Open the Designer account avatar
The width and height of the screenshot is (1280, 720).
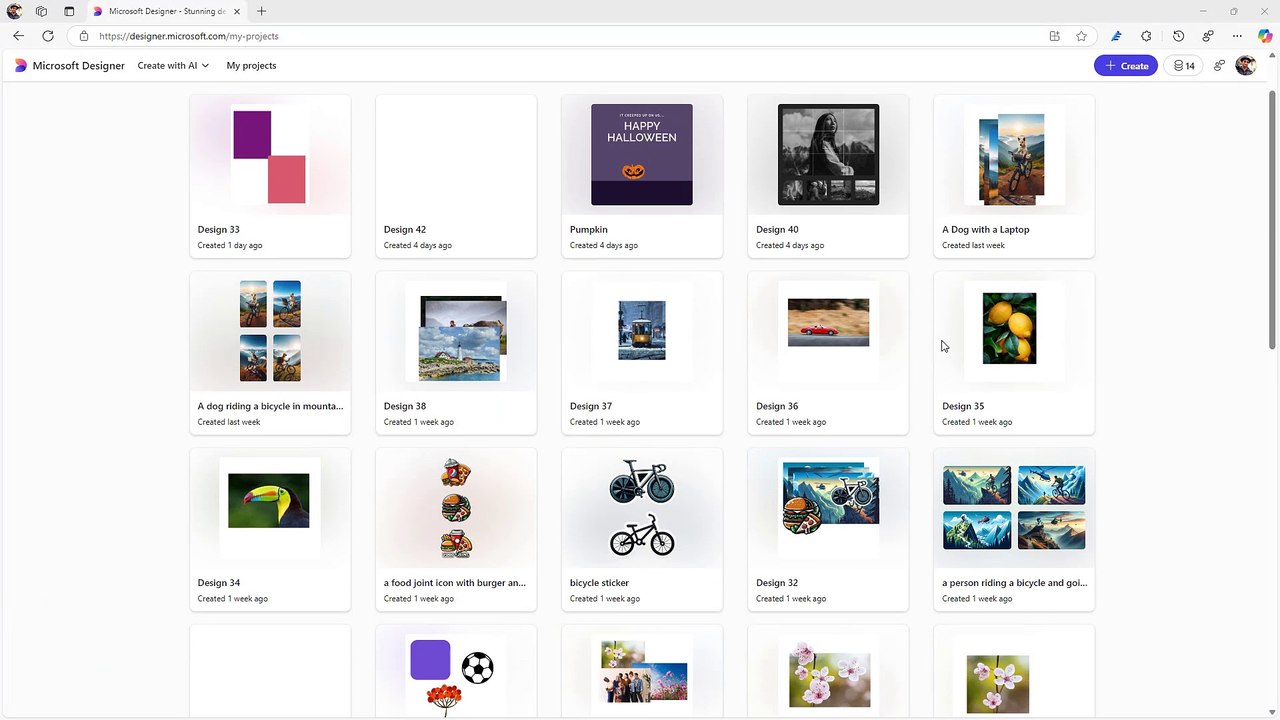[1245, 66]
